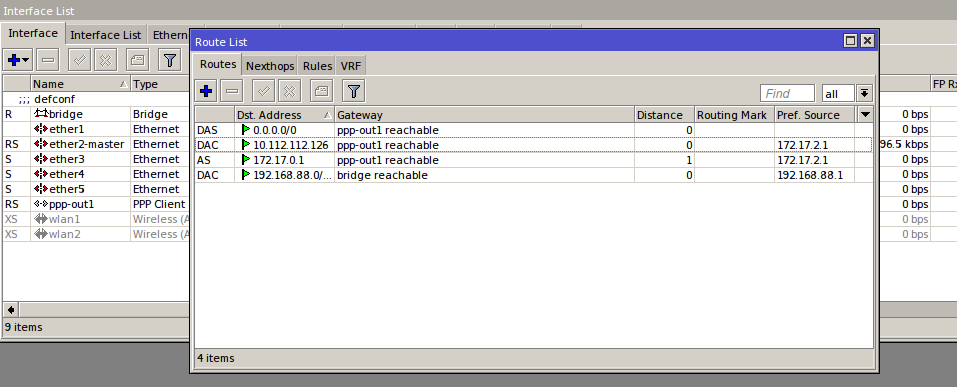Select ether4 interface row
Screen dimensions: 957x387
tap(96, 174)
